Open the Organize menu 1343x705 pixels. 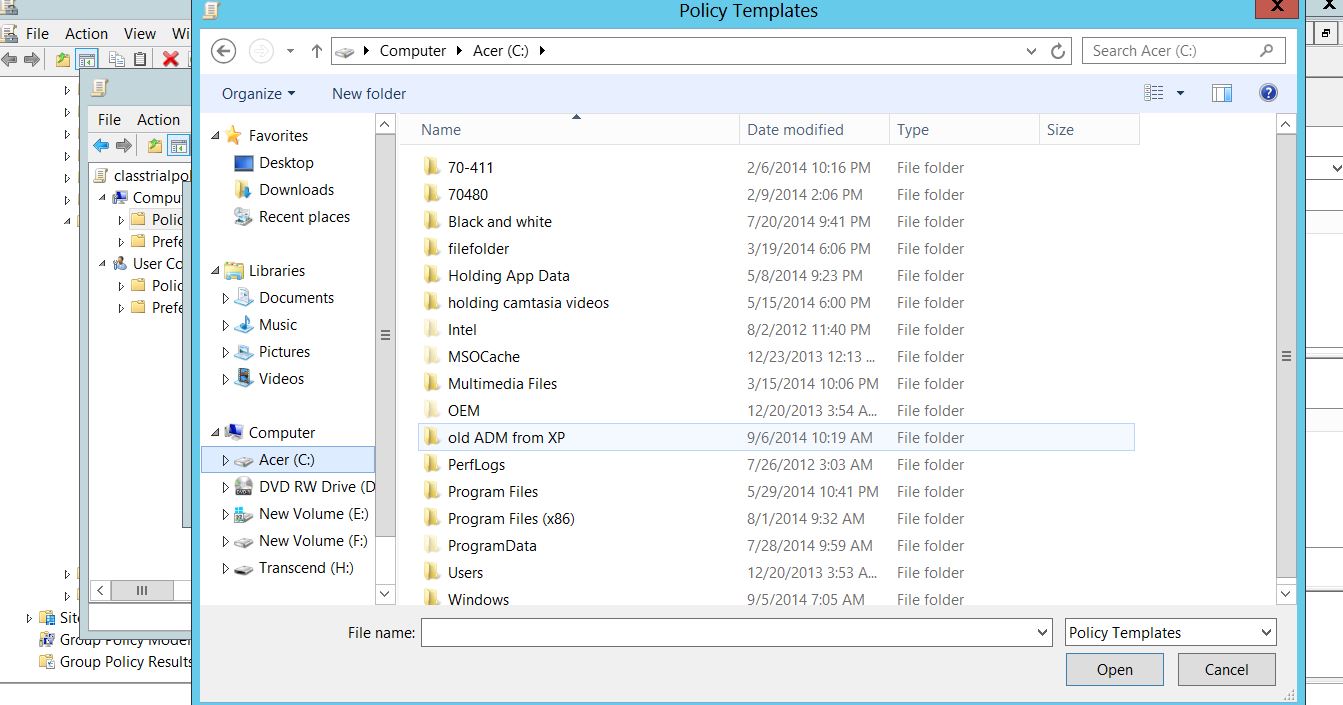click(x=258, y=94)
